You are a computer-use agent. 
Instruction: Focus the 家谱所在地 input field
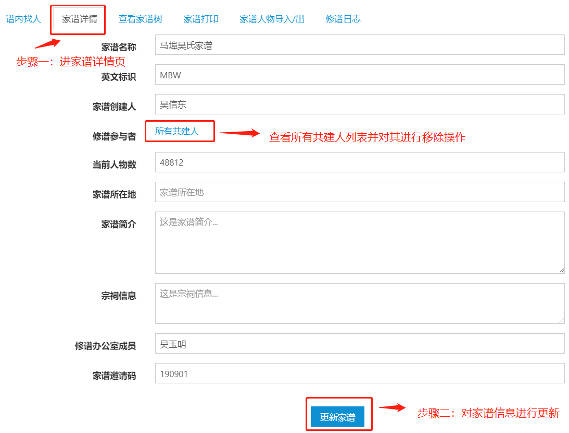(360, 192)
